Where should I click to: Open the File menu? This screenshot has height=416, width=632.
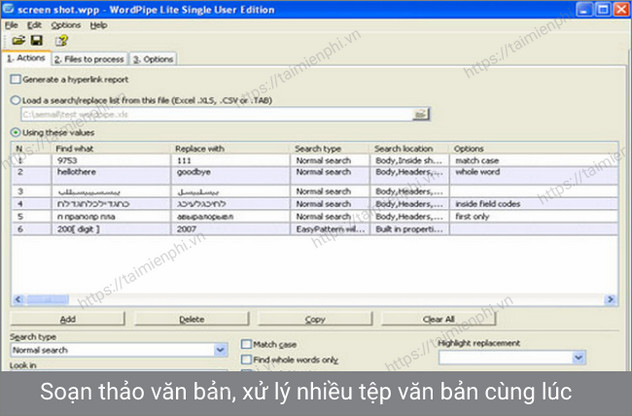[x=11, y=25]
